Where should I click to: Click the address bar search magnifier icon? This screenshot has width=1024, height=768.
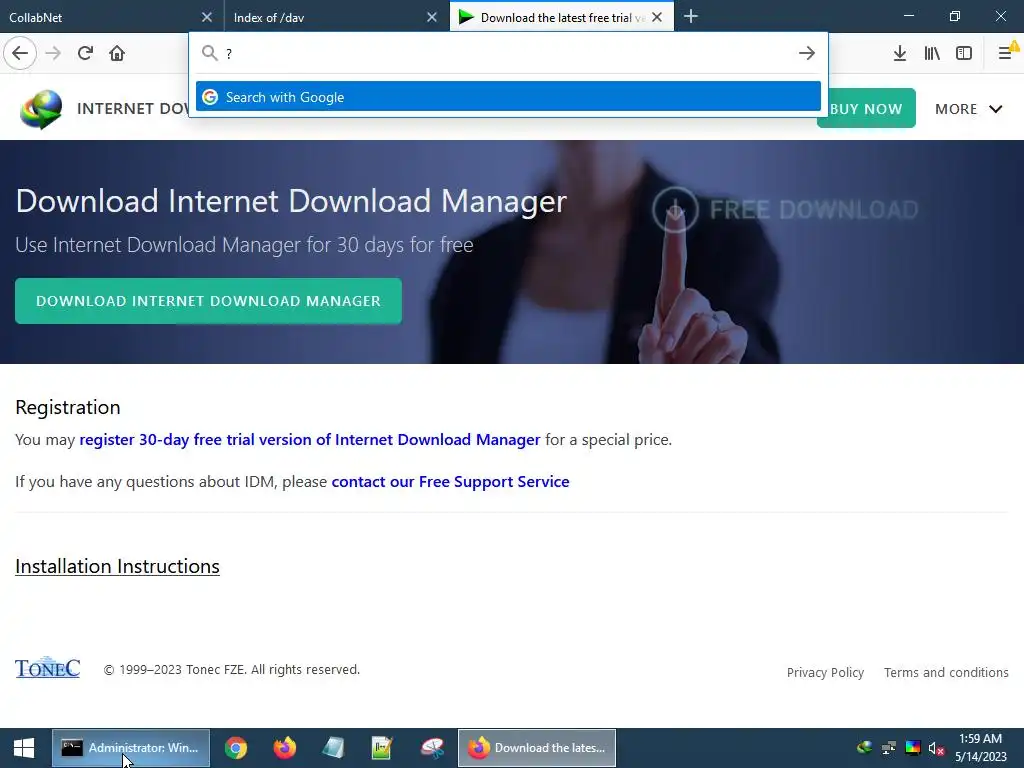pos(209,53)
